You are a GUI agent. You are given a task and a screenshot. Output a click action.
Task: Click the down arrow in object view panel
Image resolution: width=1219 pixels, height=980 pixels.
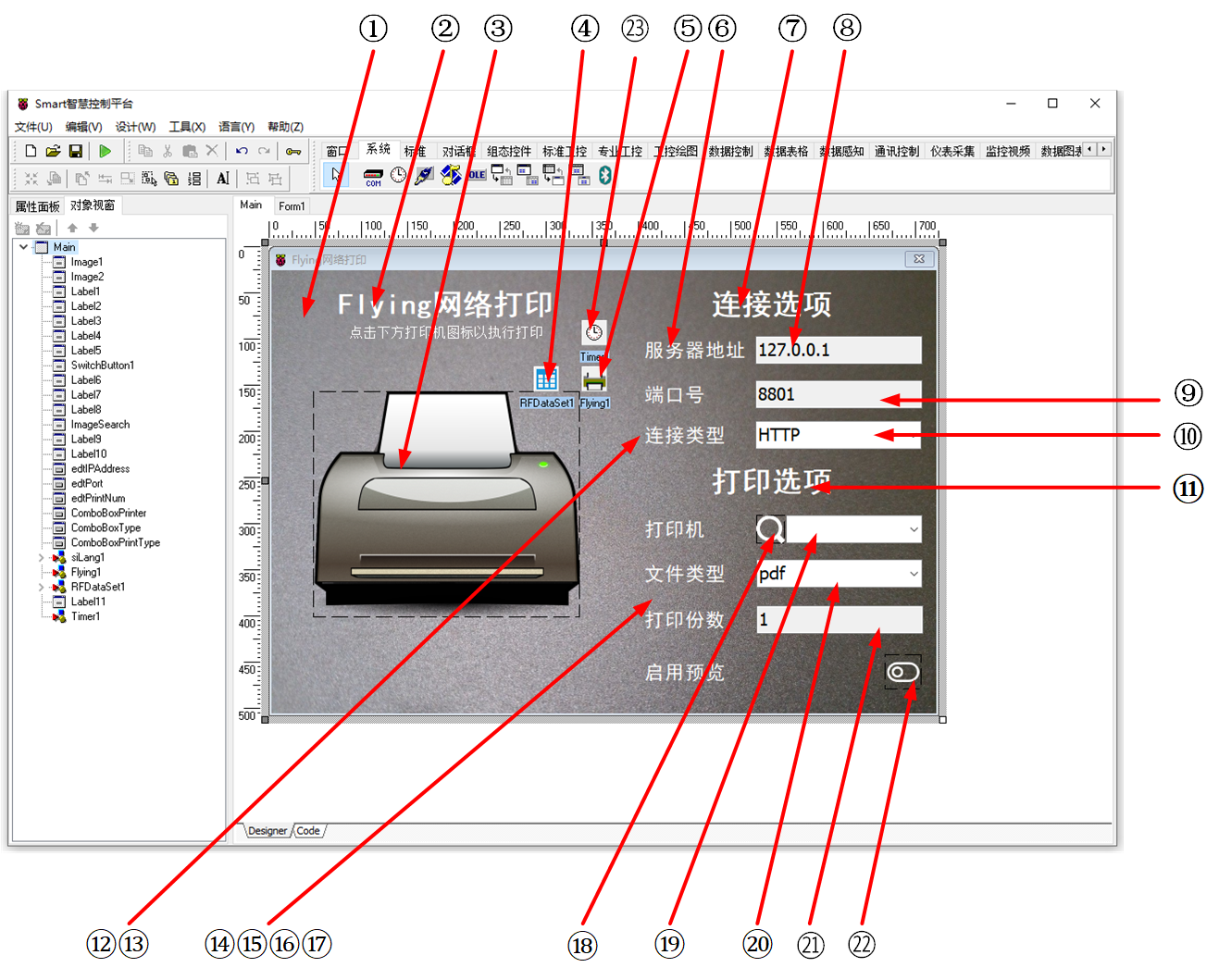coord(93,228)
